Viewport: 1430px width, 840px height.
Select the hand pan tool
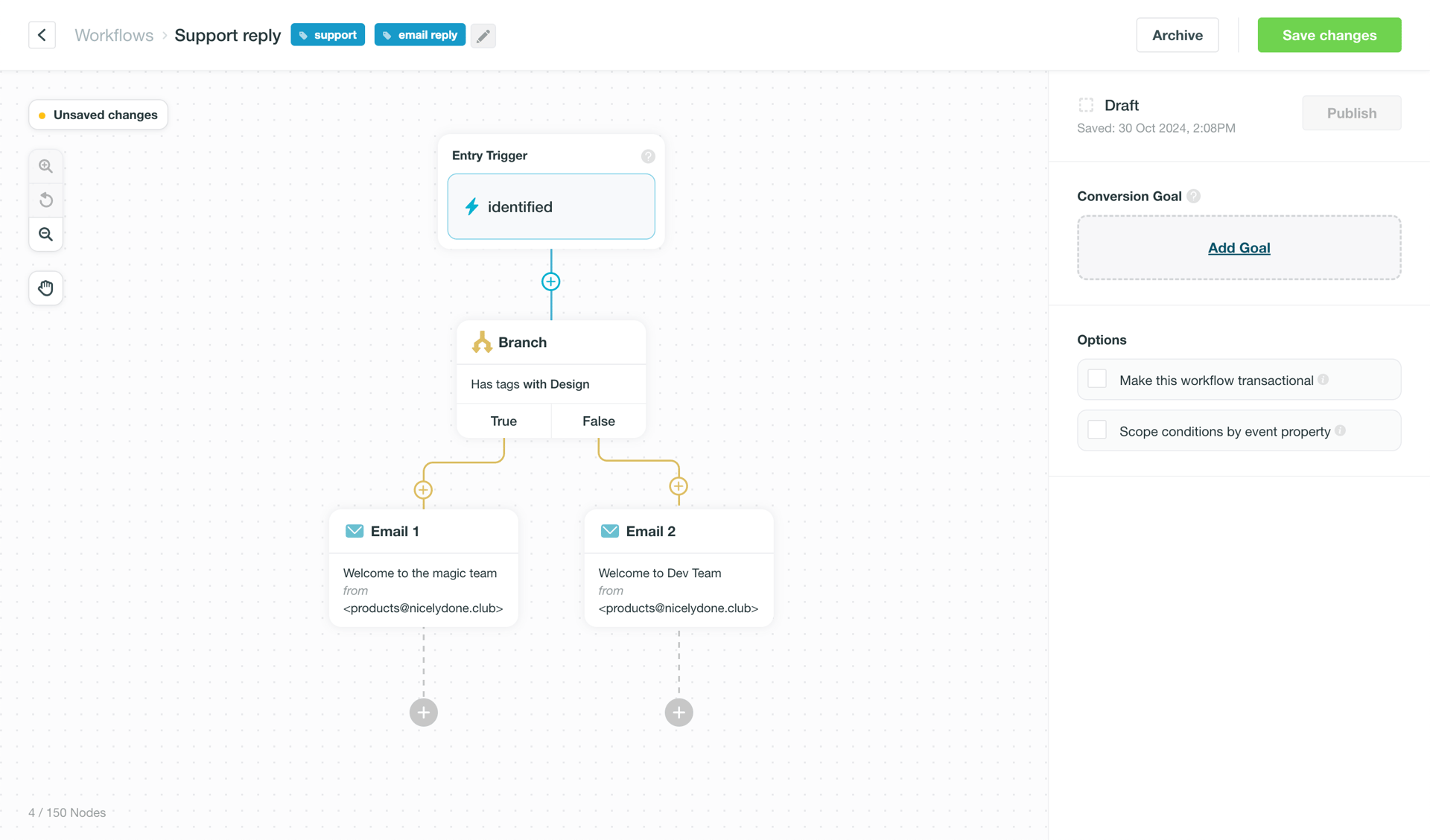pos(45,288)
